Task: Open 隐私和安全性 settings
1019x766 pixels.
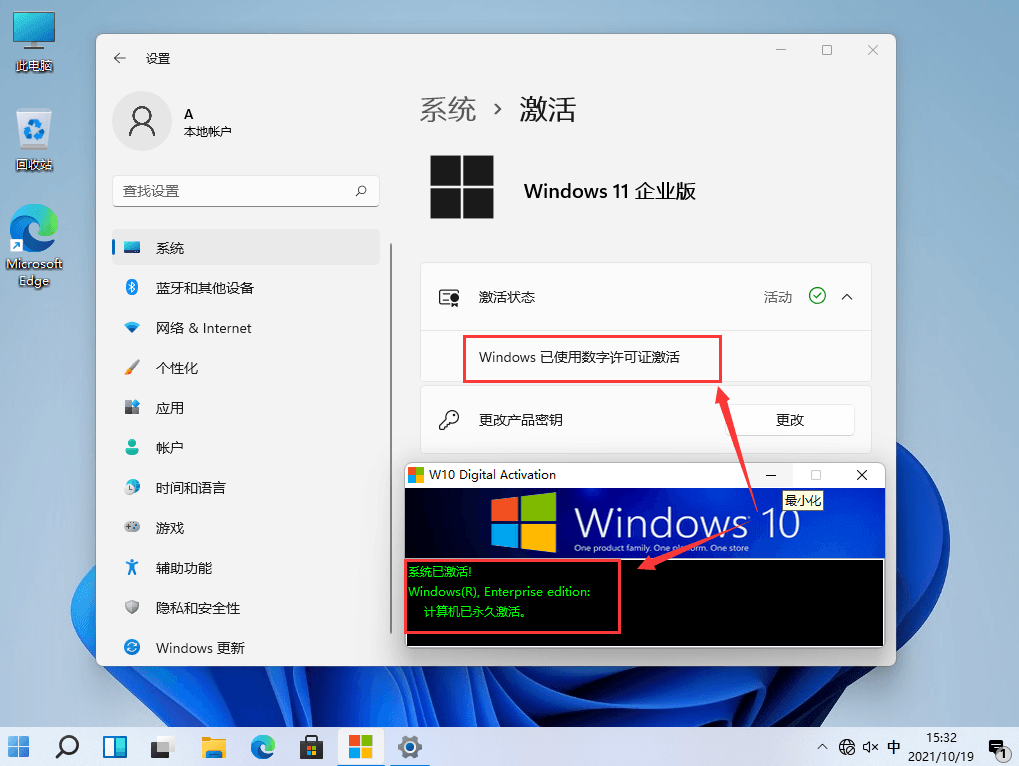Action: point(246,608)
